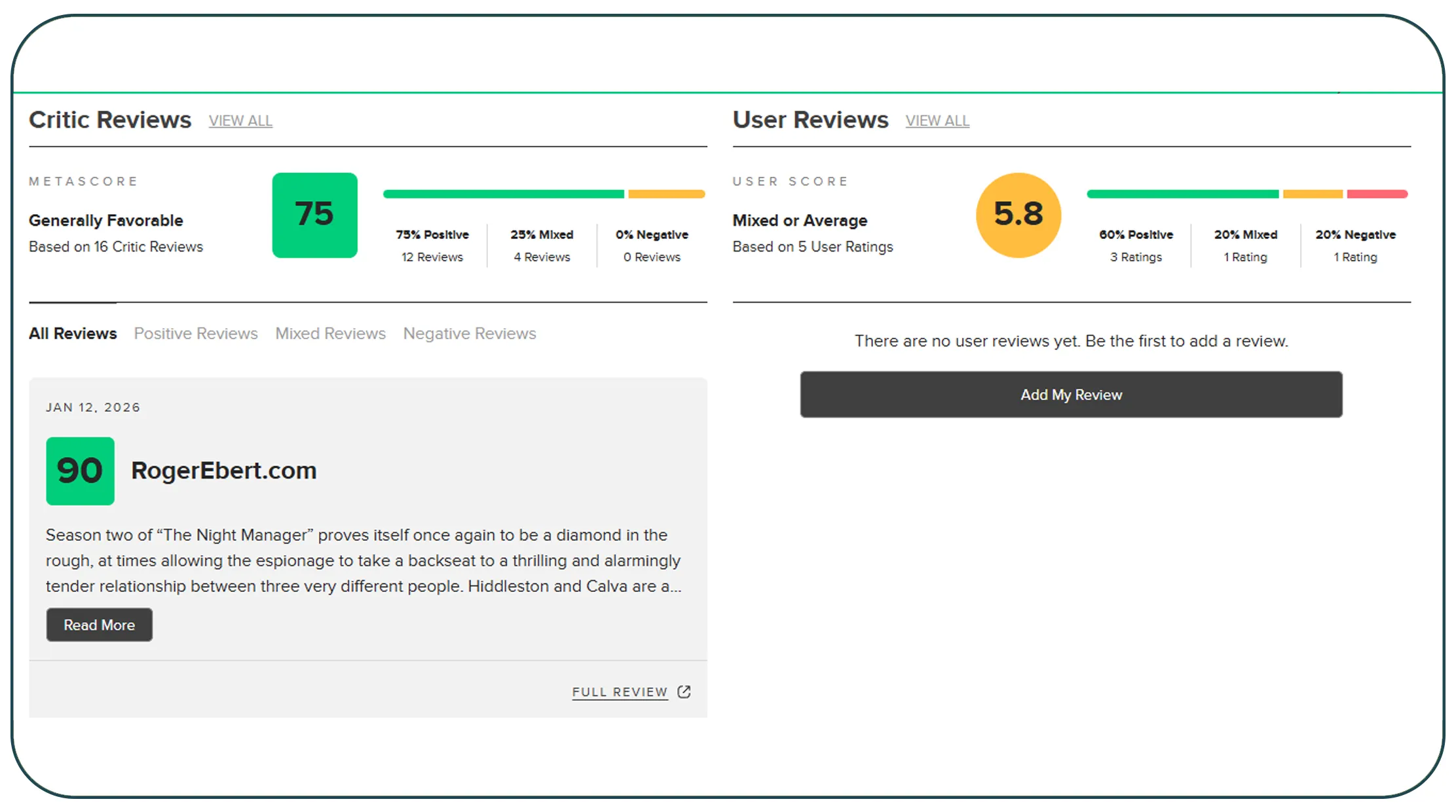Click green positive segment of critic score bar
1456x812 pixels.
[503, 194]
